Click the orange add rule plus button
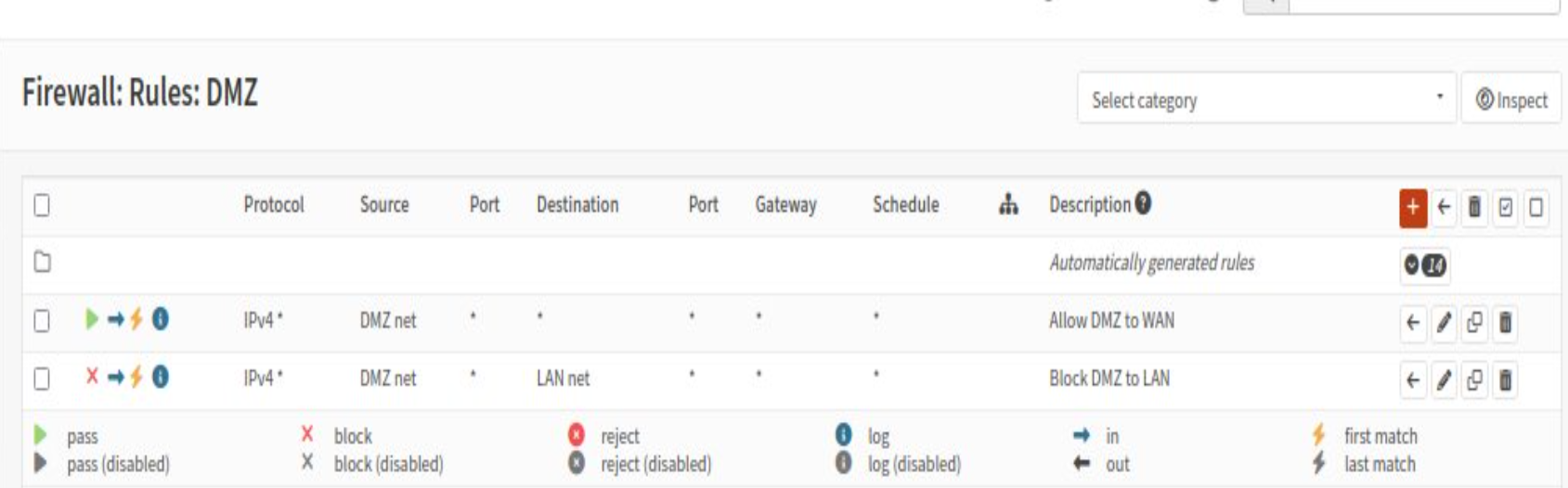1568x488 pixels. pos(1412,208)
